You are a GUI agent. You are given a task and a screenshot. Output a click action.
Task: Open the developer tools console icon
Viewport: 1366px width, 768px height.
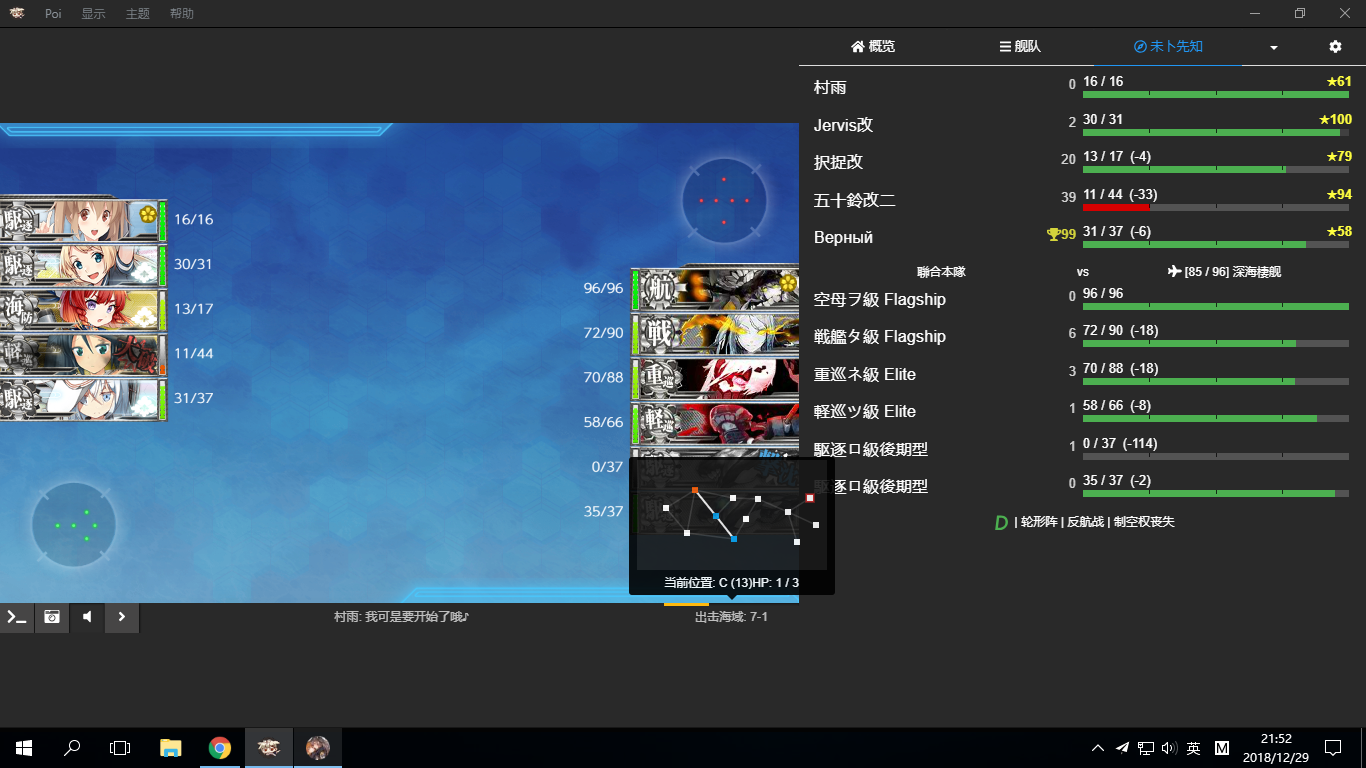coord(17,617)
